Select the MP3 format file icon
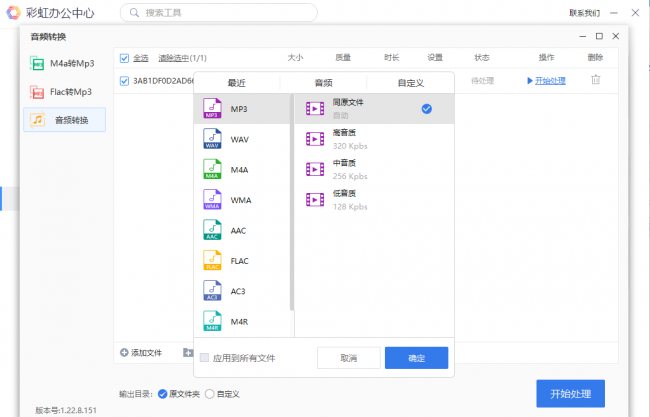Screen dimensions: 650x417 [212, 109]
